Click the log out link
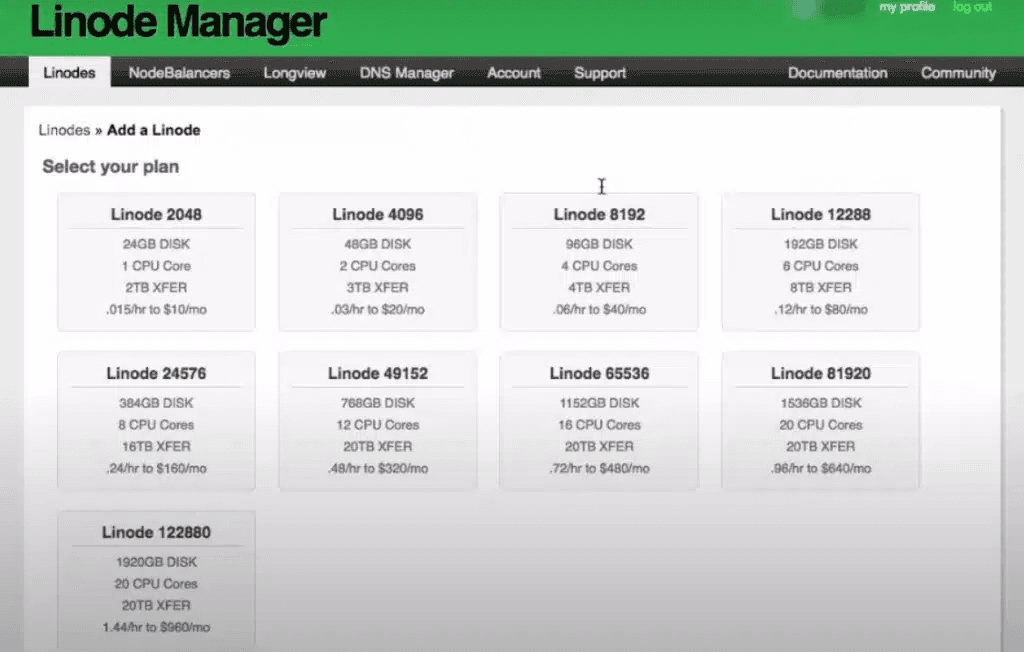 tap(972, 7)
